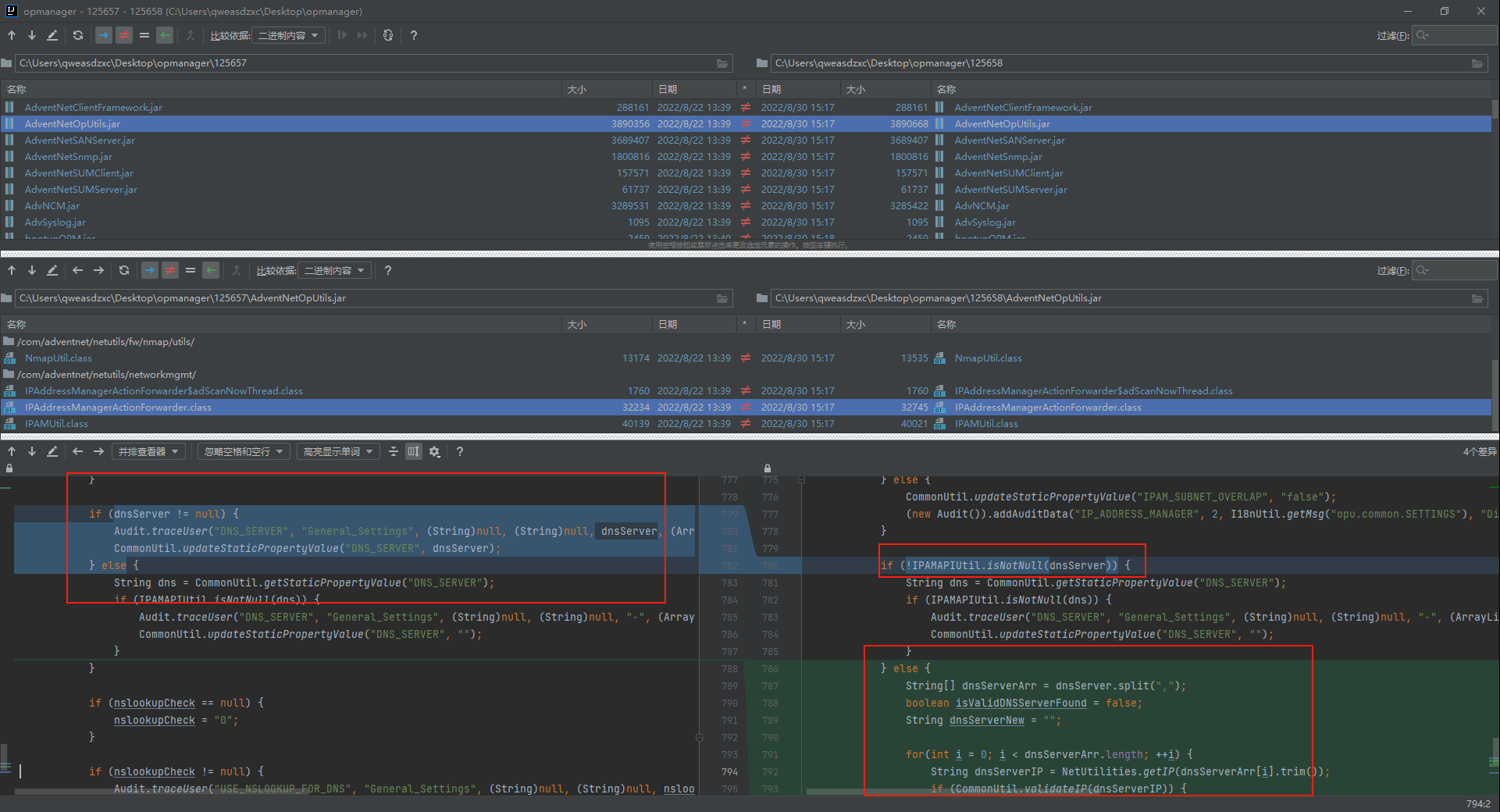Click the refresh icon in the top toolbar
1500x812 pixels.
[77, 35]
